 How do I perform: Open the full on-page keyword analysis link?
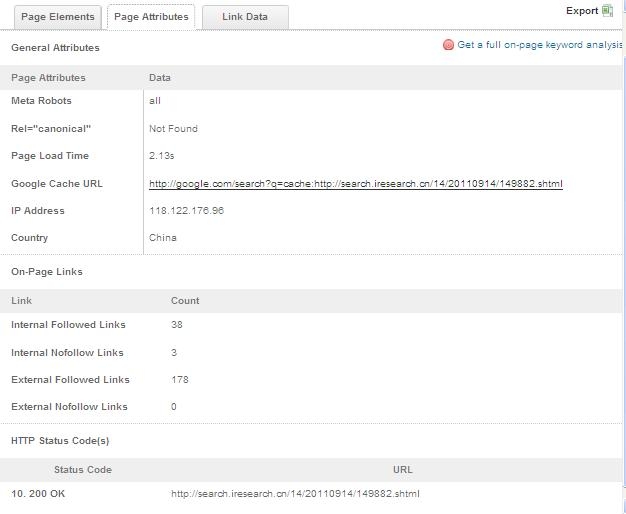(540, 45)
